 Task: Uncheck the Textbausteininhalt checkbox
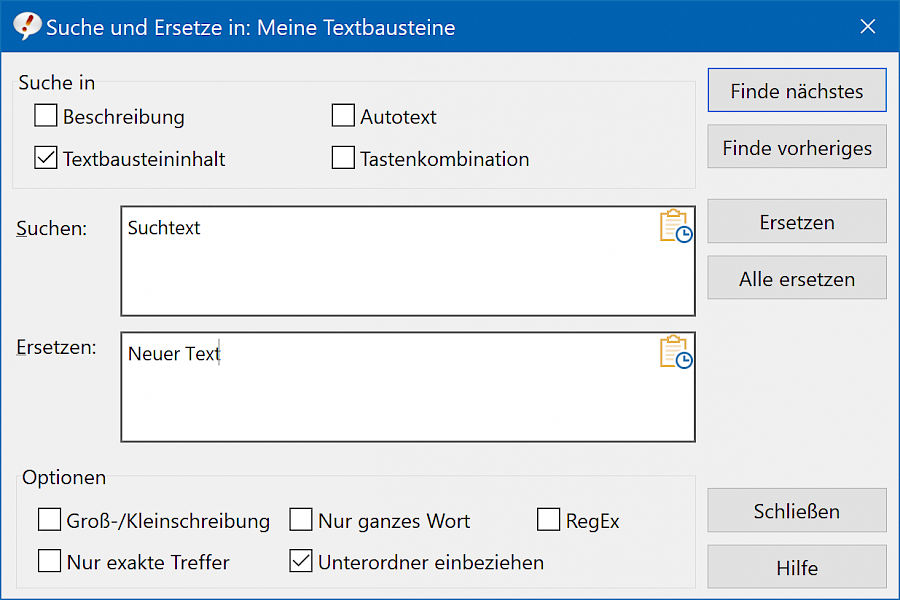(x=46, y=158)
